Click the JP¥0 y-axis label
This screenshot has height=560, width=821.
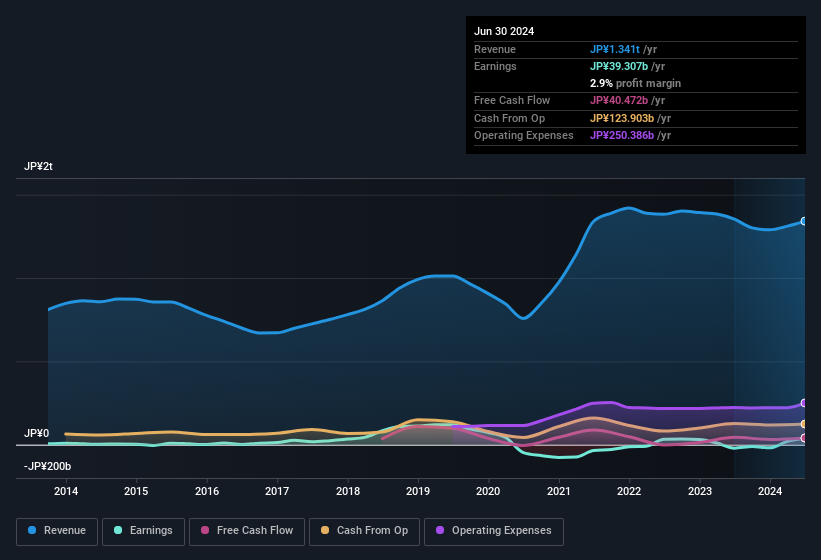pos(37,433)
